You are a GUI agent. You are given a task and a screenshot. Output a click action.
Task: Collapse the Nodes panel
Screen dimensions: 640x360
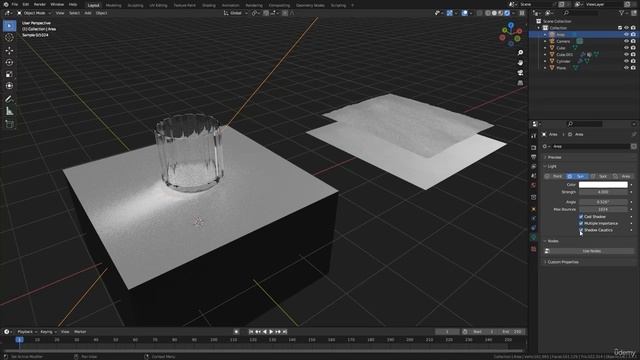point(553,241)
